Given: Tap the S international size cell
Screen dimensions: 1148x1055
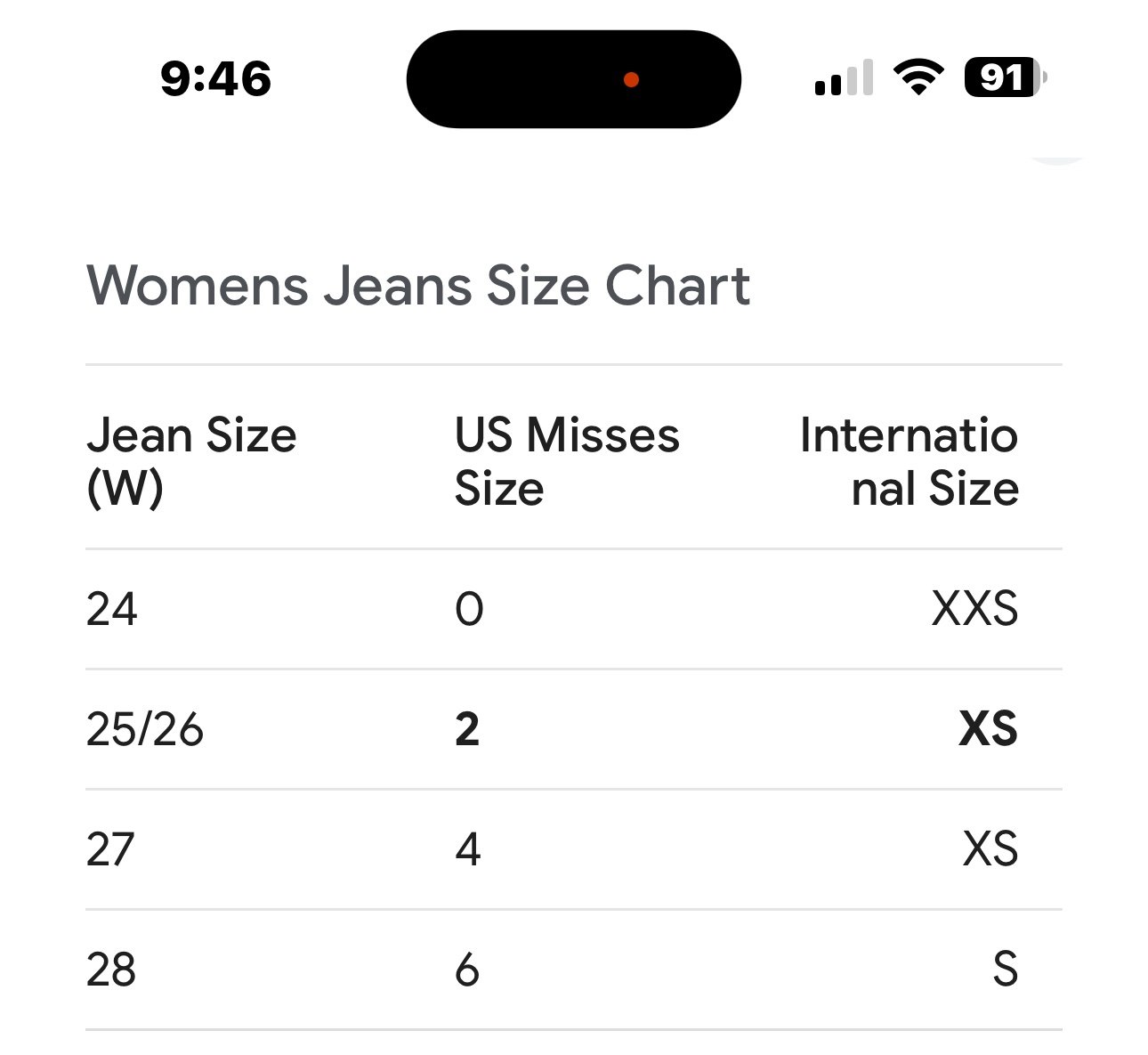Looking at the screenshot, I should pyautogui.click(x=1006, y=970).
